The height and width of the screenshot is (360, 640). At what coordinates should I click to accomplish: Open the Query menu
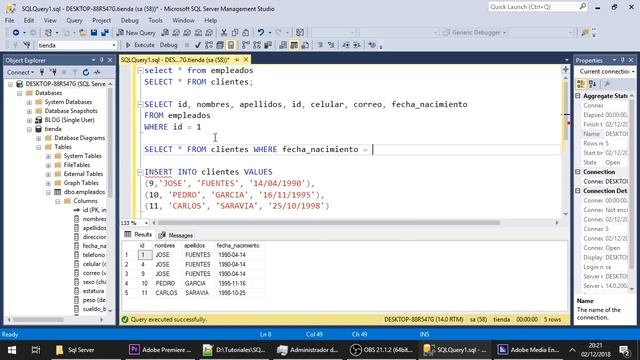coord(74,20)
